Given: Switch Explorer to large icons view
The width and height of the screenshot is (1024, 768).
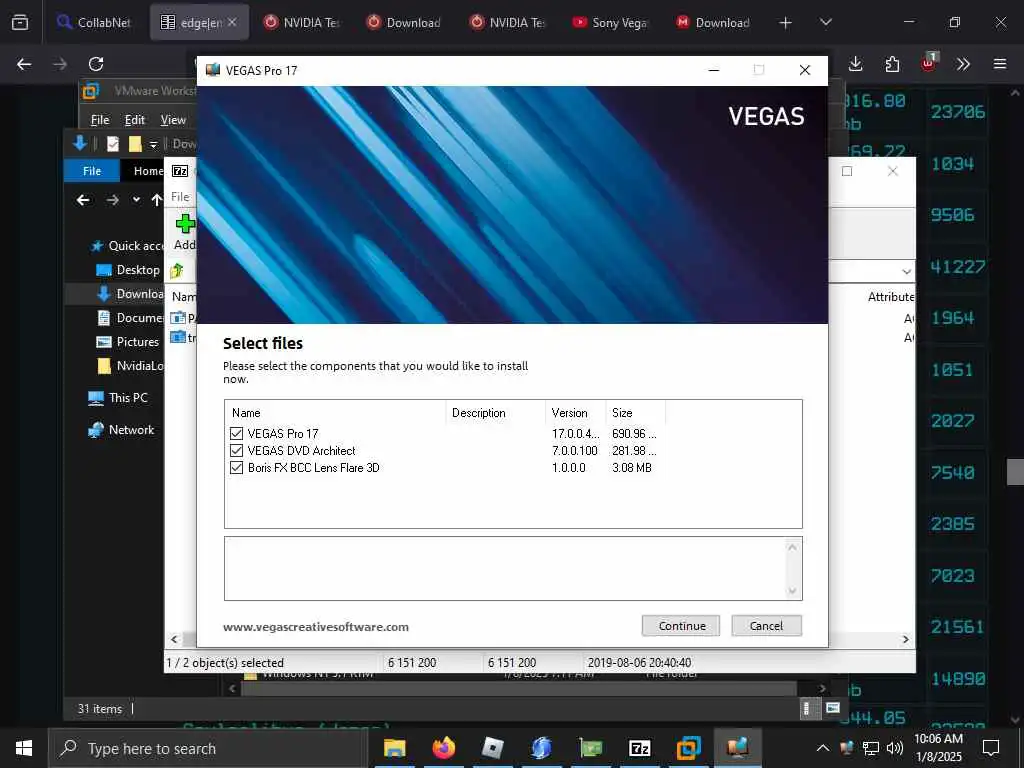Looking at the screenshot, I should [x=833, y=708].
